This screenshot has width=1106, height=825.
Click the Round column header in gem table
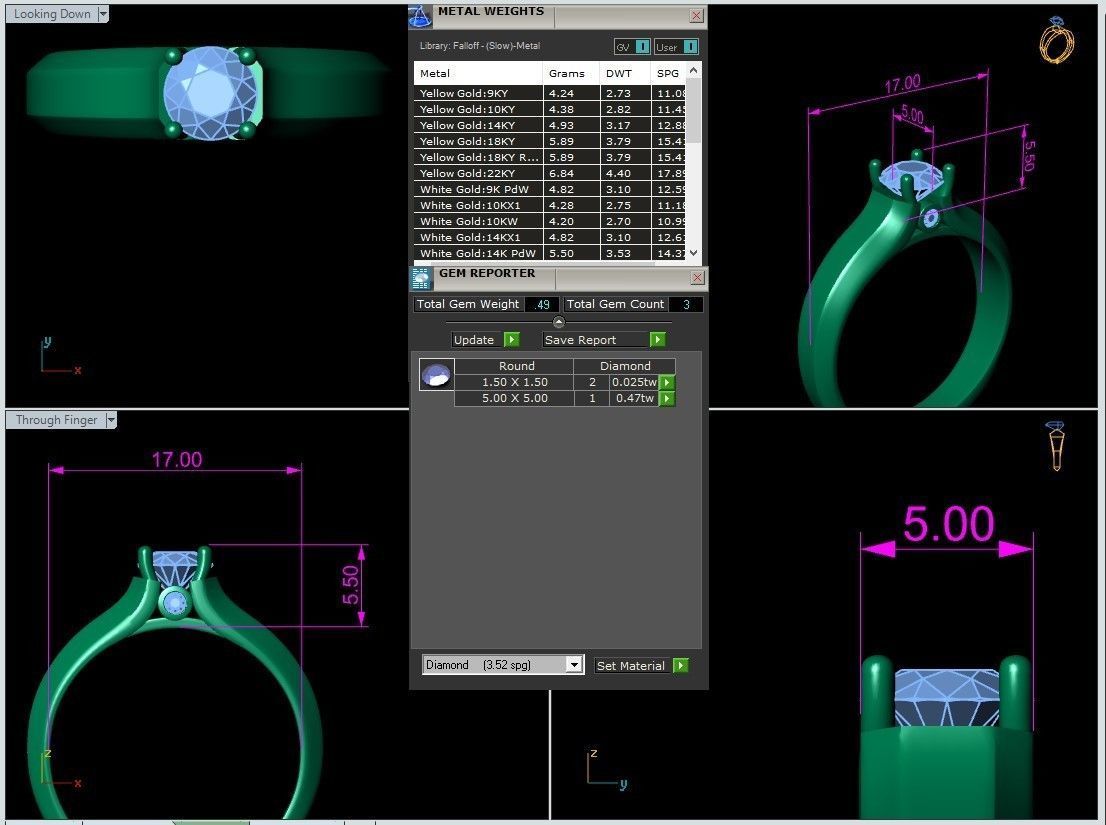click(x=514, y=366)
